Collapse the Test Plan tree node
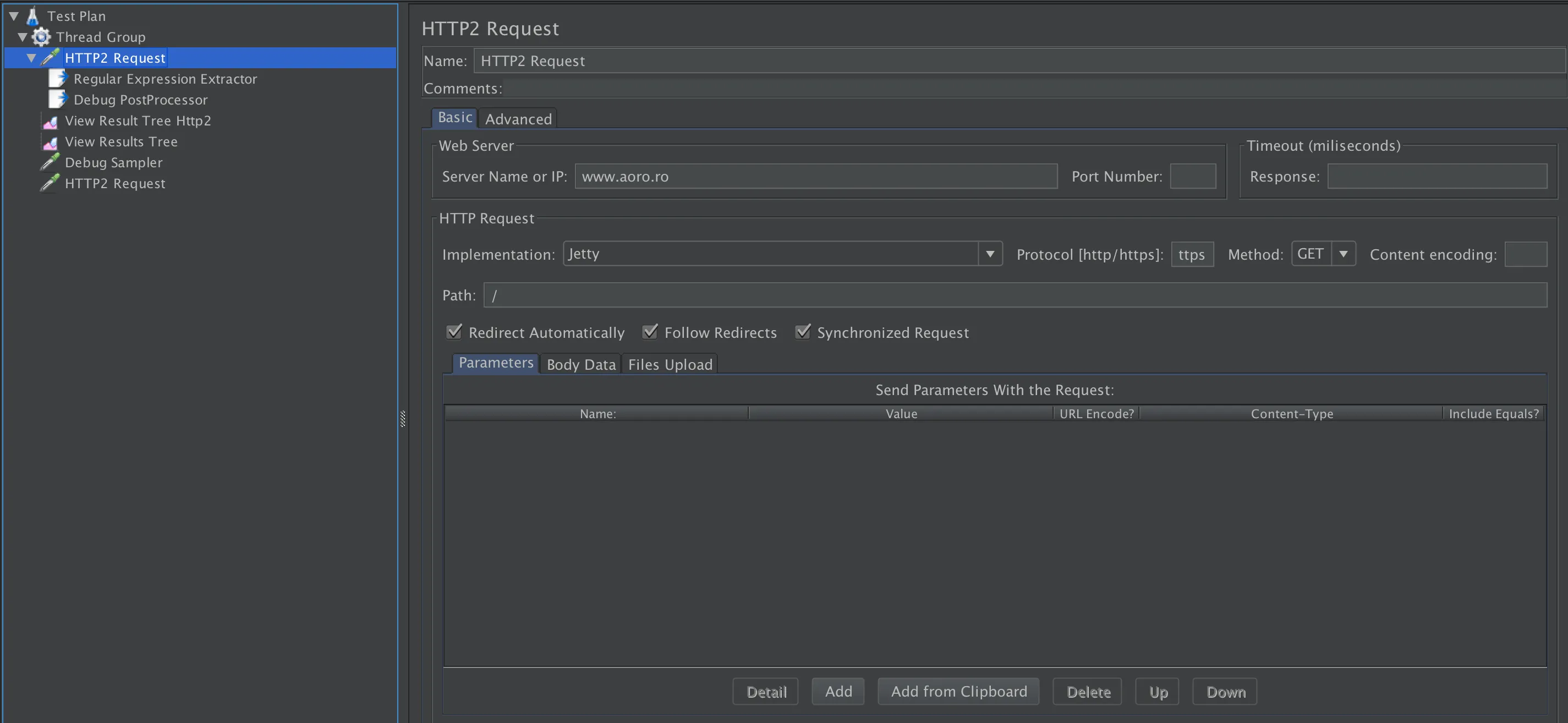This screenshot has height=723, width=1568. (14, 16)
